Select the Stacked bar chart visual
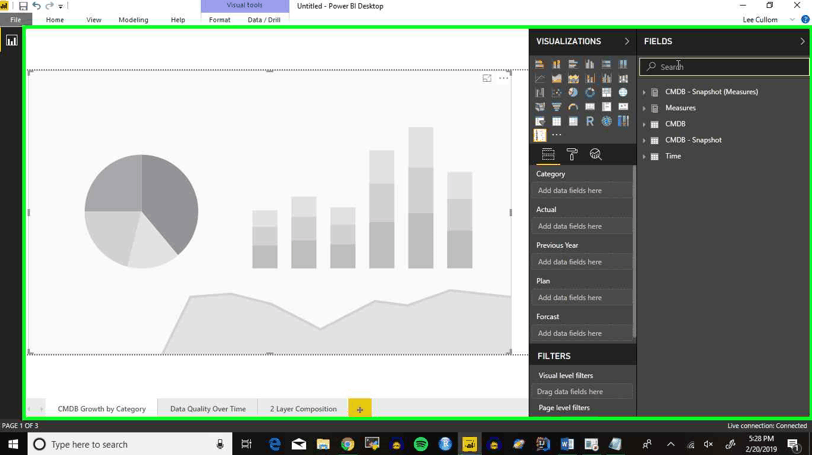813x455 pixels. (540, 64)
